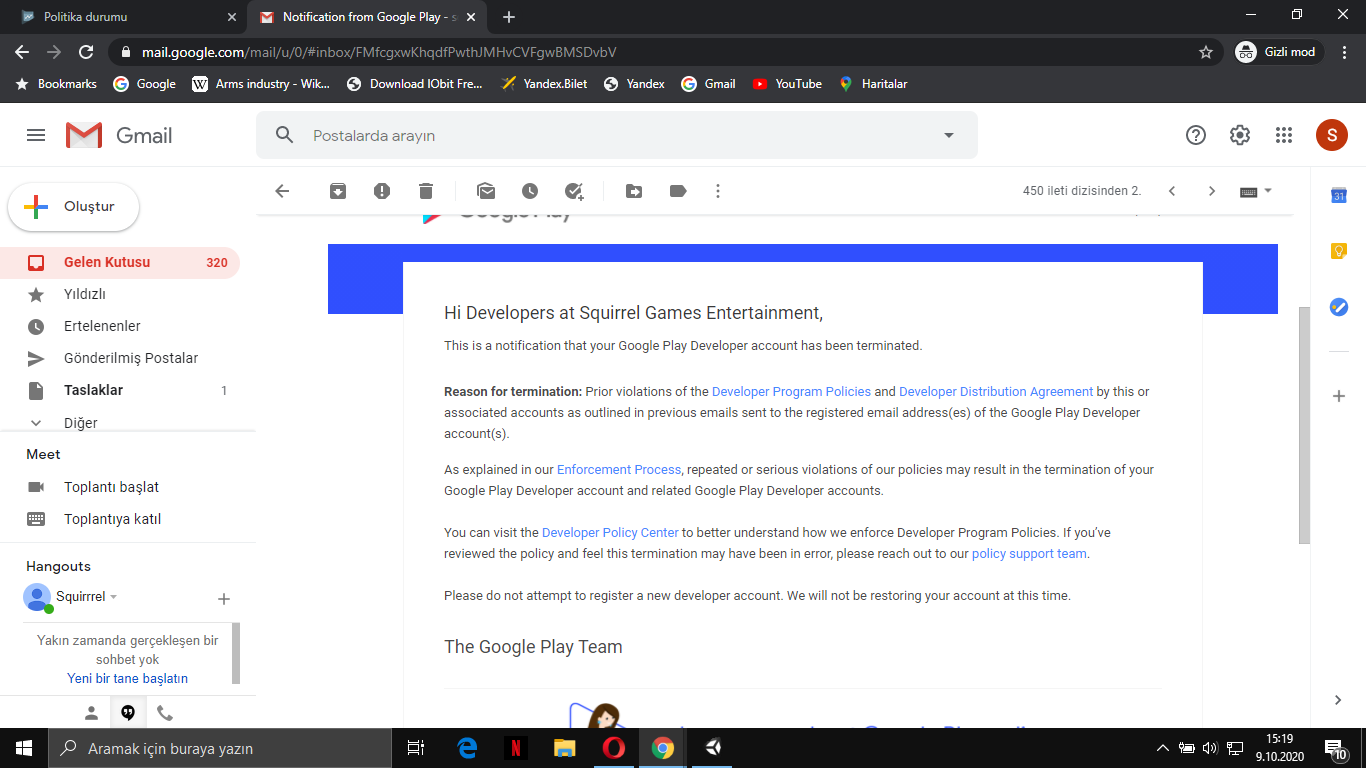Start a new Hangouts chat with plus
Screen dimensions: 1366x768
(x=224, y=599)
